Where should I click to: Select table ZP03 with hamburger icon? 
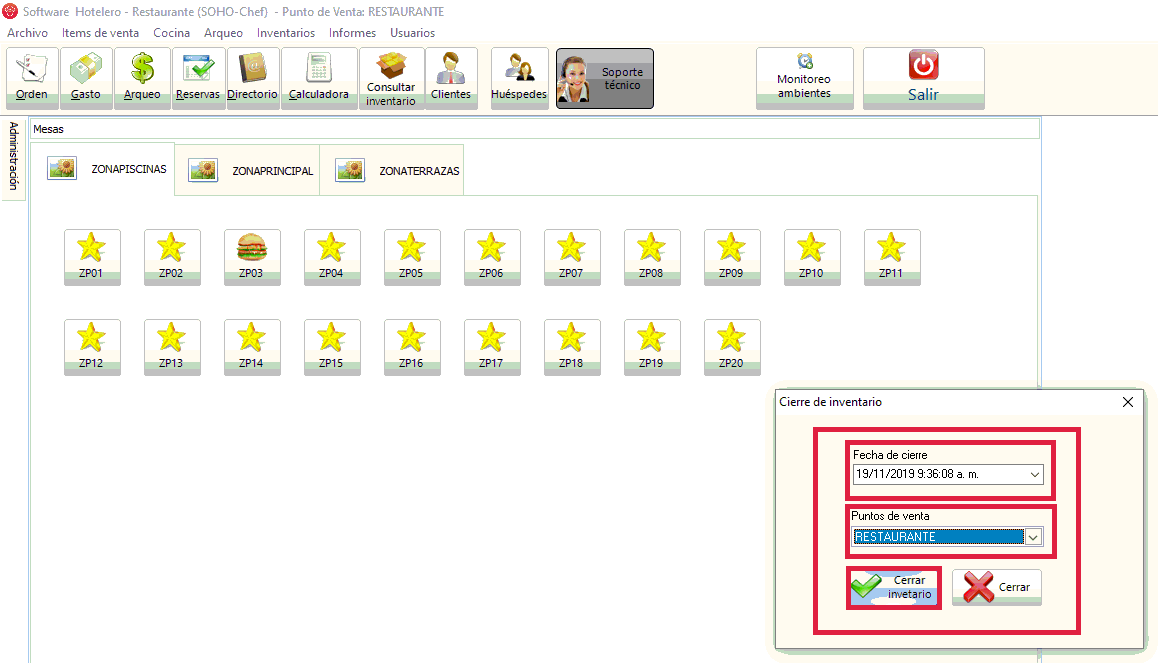point(252,256)
